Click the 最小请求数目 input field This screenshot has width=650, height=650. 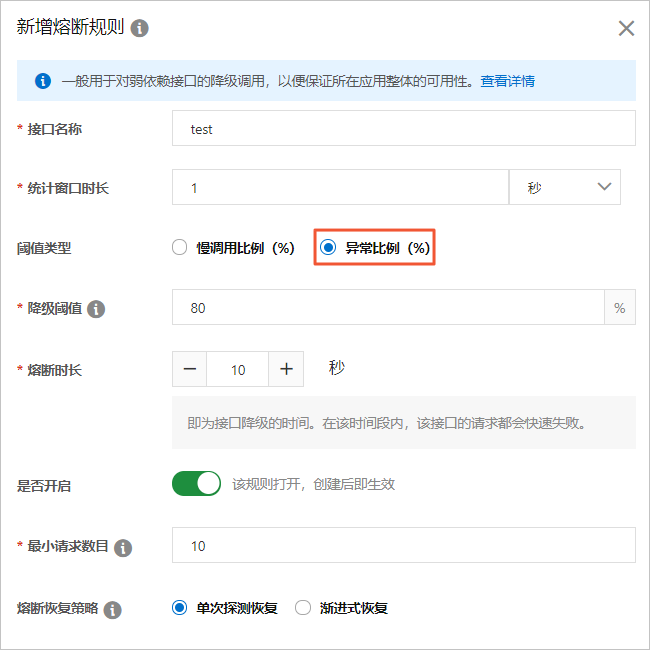[404, 545]
